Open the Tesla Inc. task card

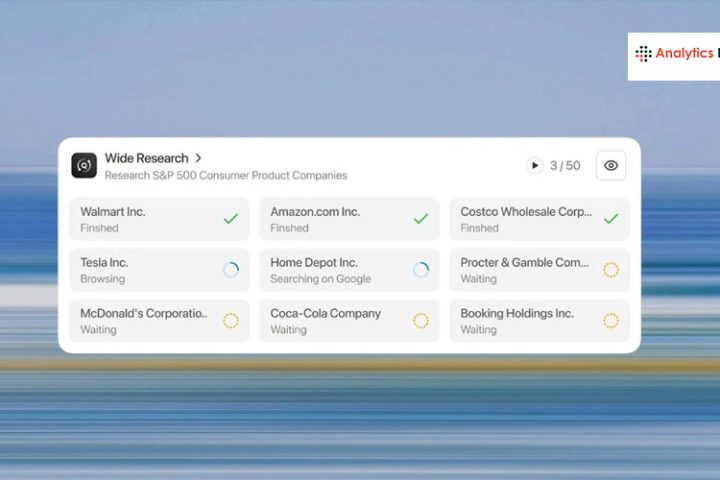pos(159,270)
